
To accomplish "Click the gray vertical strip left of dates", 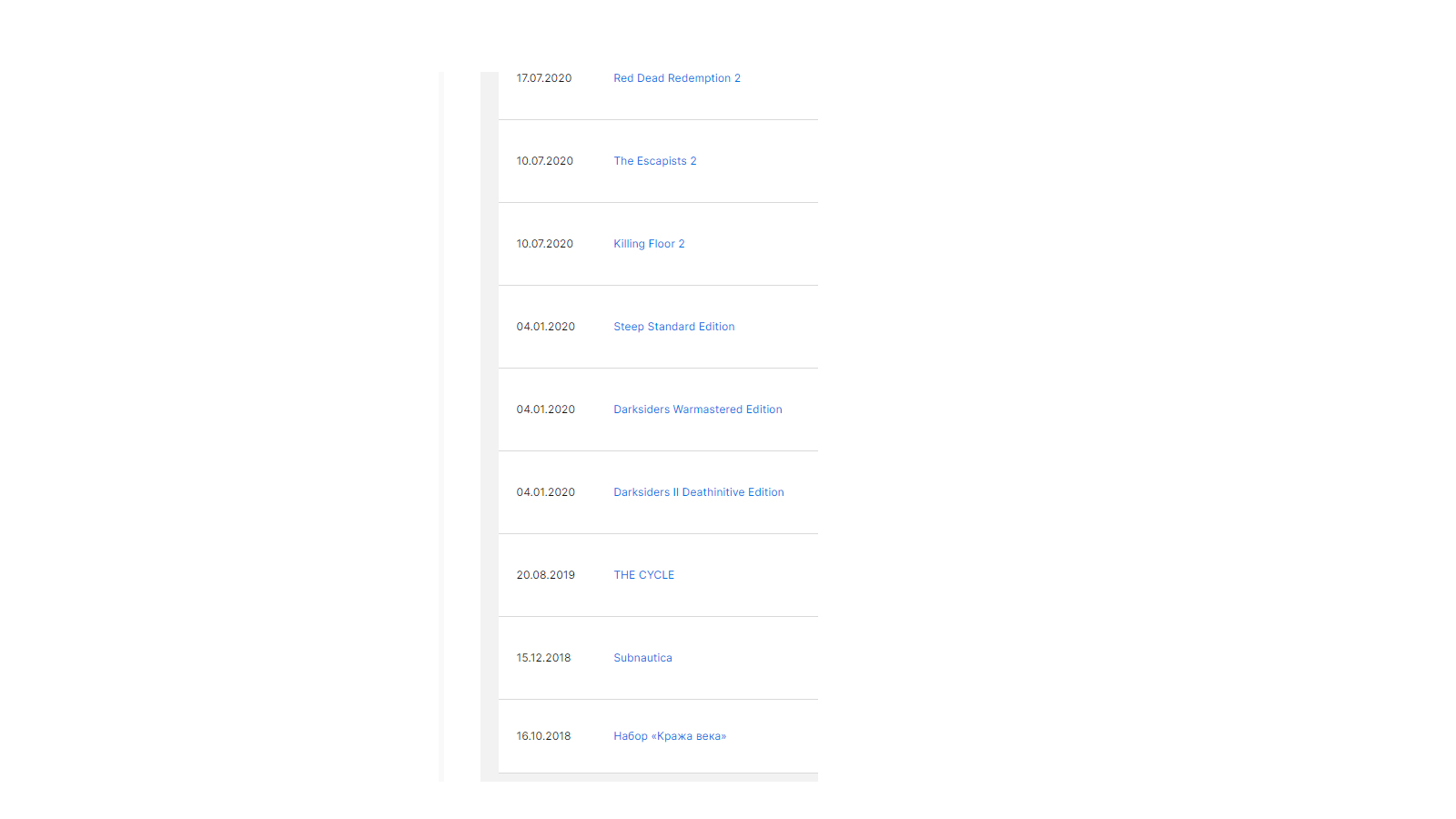I will click(490, 426).
